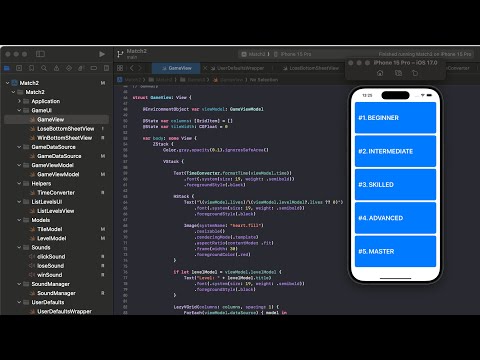Click the Simulator rotate icon
This screenshot has height=360, width=480.
tap(415, 73)
